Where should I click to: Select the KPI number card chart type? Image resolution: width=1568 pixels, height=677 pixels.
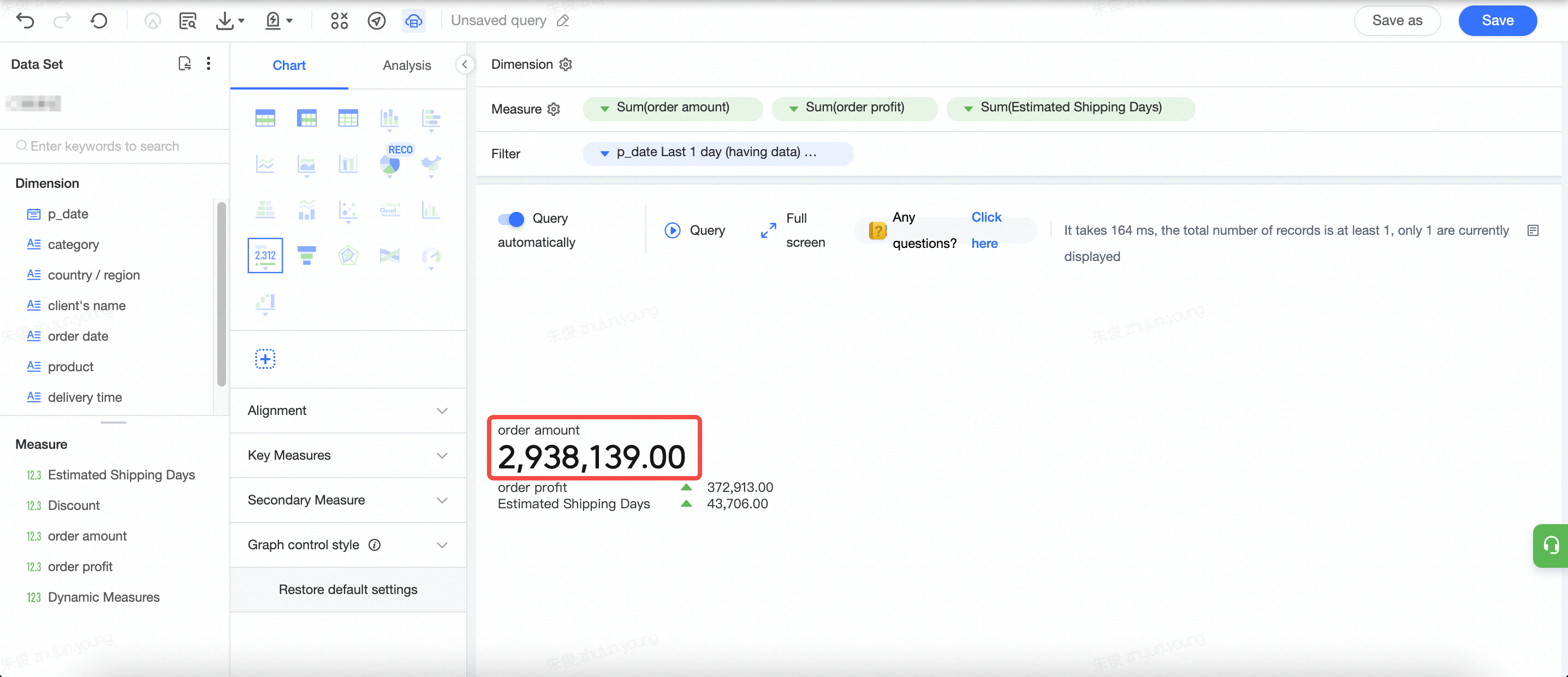(265, 256)
